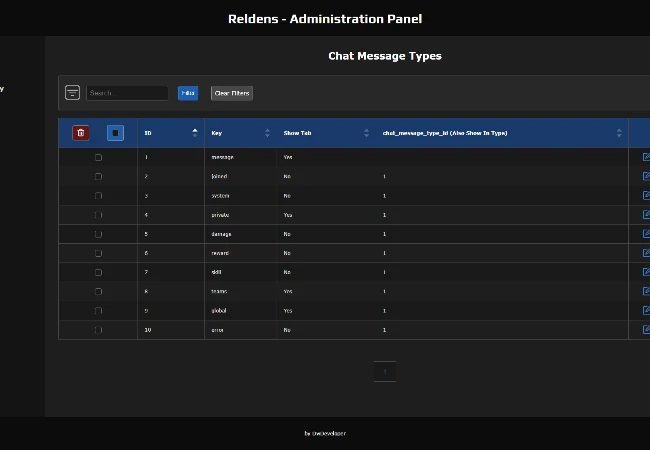Open edit icon for the skill row
The image size is (650, 450).
pyautogui.click(x=646, y=272)
